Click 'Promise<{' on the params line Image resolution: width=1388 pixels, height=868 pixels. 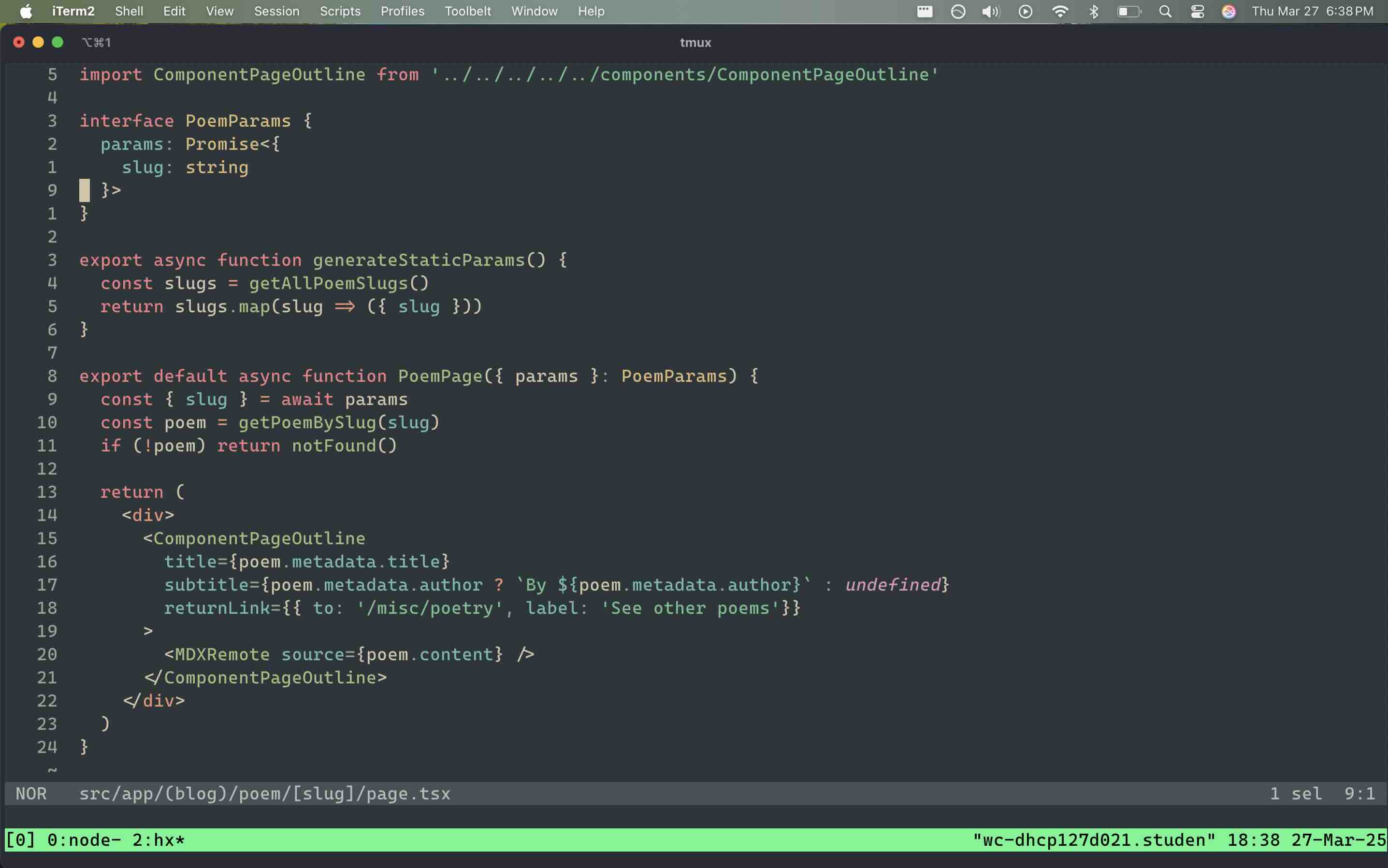233,144
